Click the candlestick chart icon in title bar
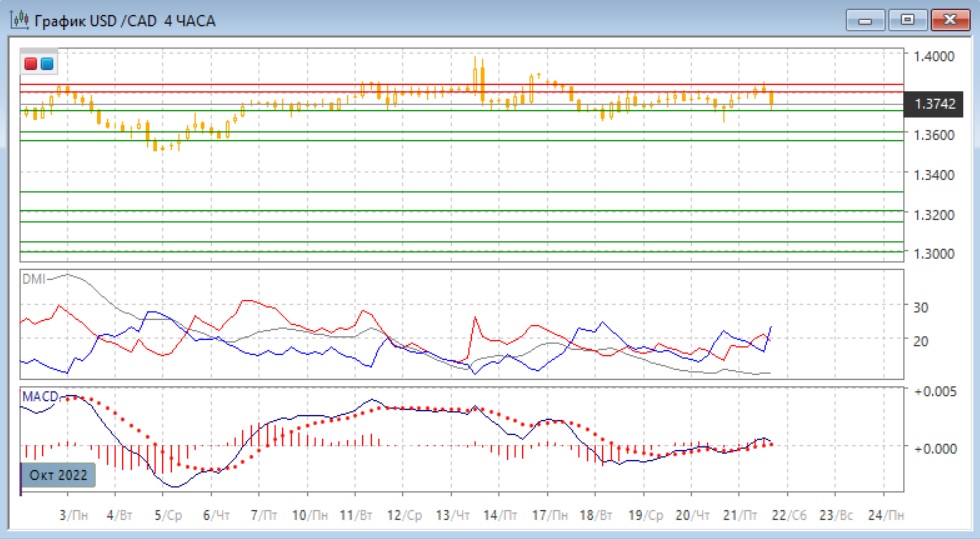The image size is (980, 539). coord(18,20)
